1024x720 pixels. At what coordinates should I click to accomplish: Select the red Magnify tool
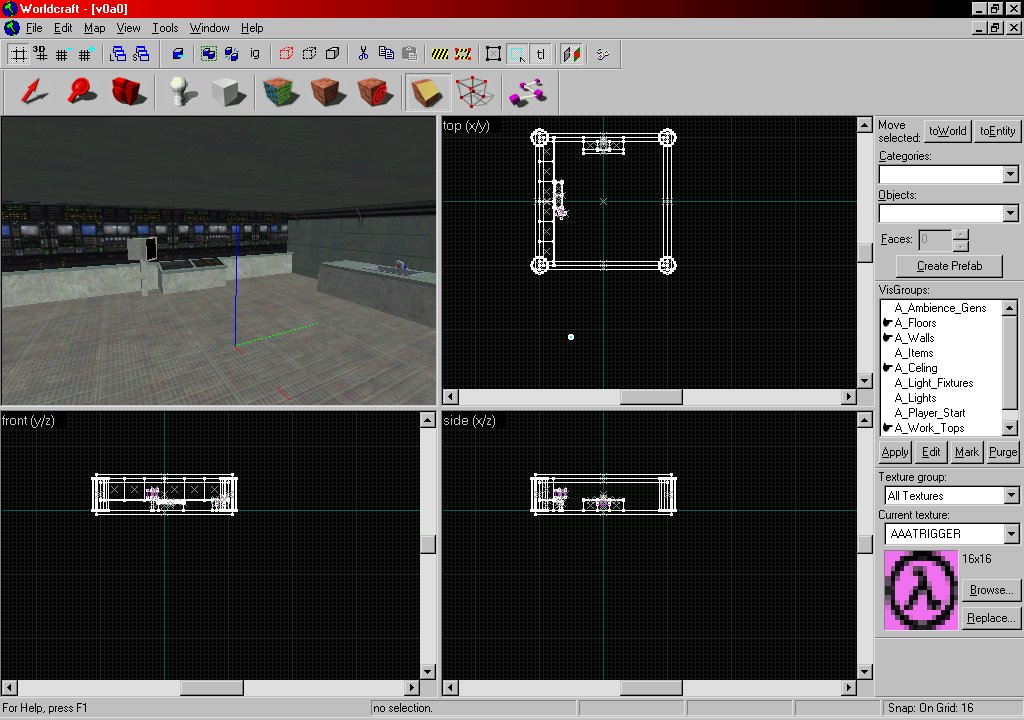(x=81, y=91)
